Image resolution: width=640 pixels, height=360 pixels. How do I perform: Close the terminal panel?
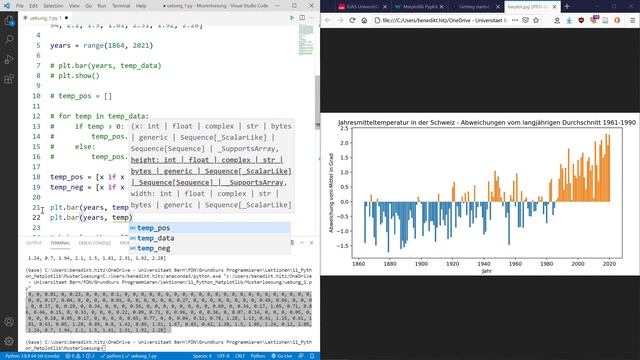tap(311, 243)
